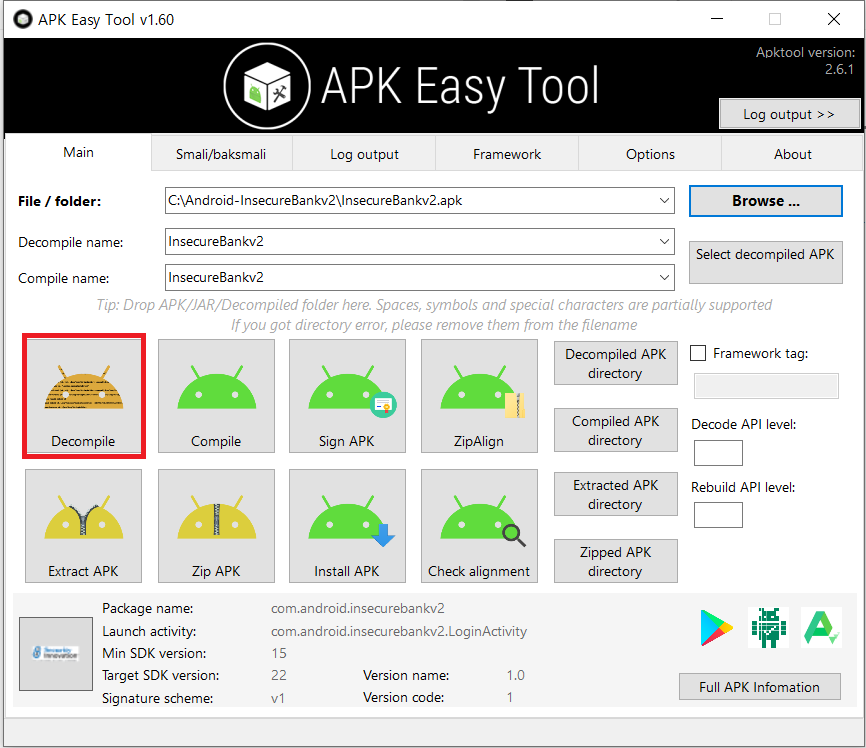
Task: Click the Target SDK version value 22
Action: coord(279,675)
